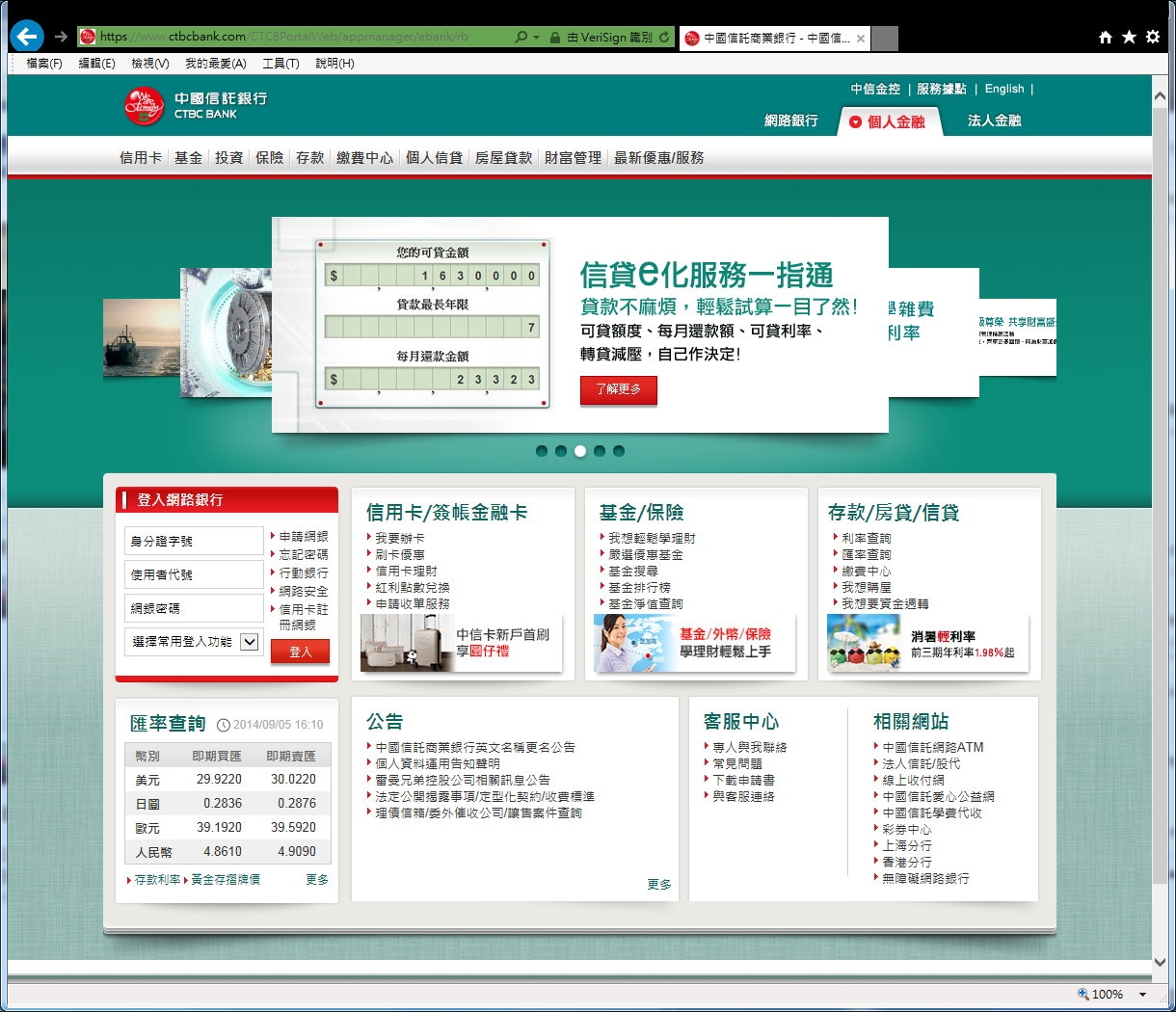Click 基金/外幣/保險 promo banner

coord(694,643)
